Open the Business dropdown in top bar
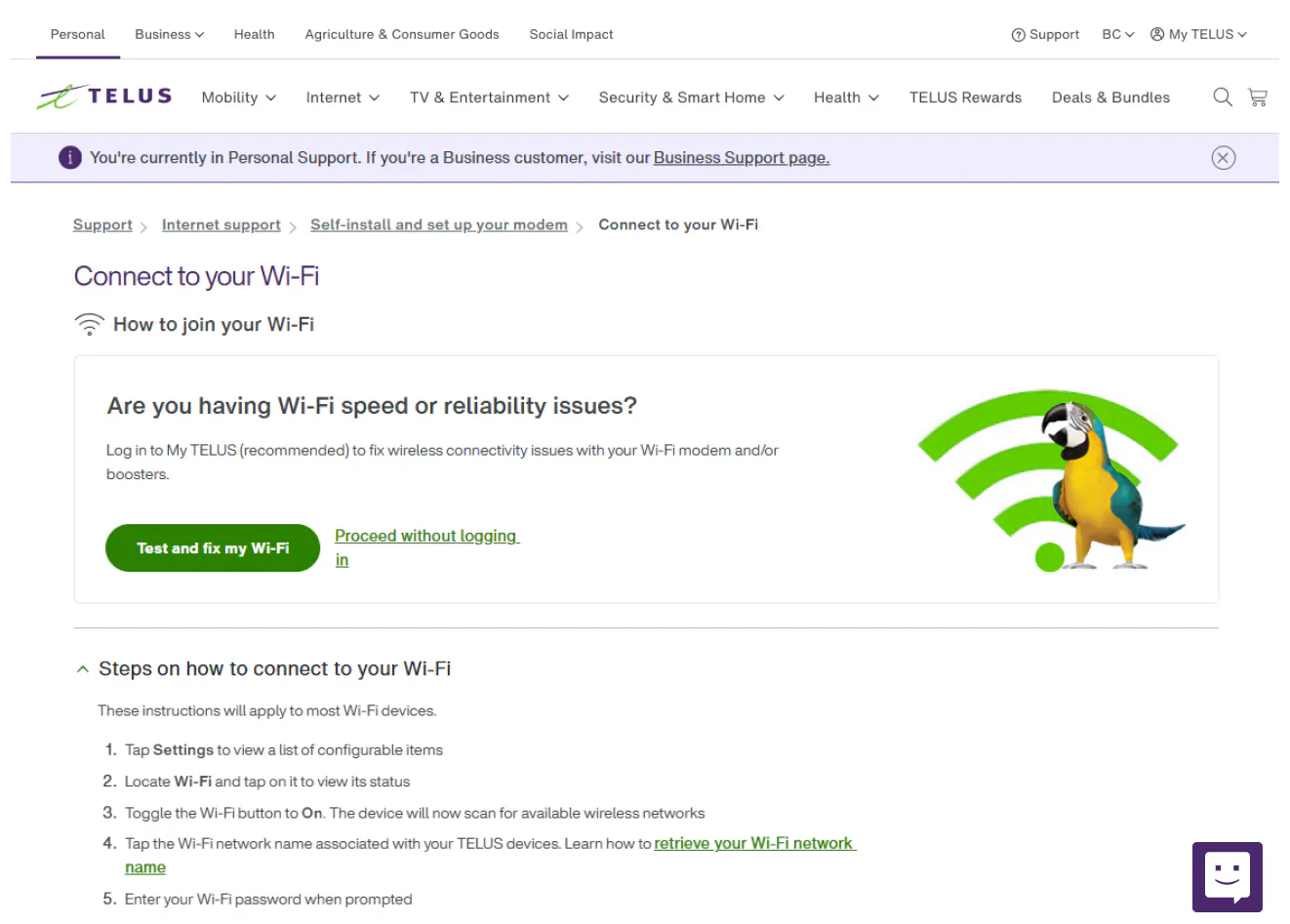Image resolution: width=1290 pixels, height=924 pixels. point(169,34)
